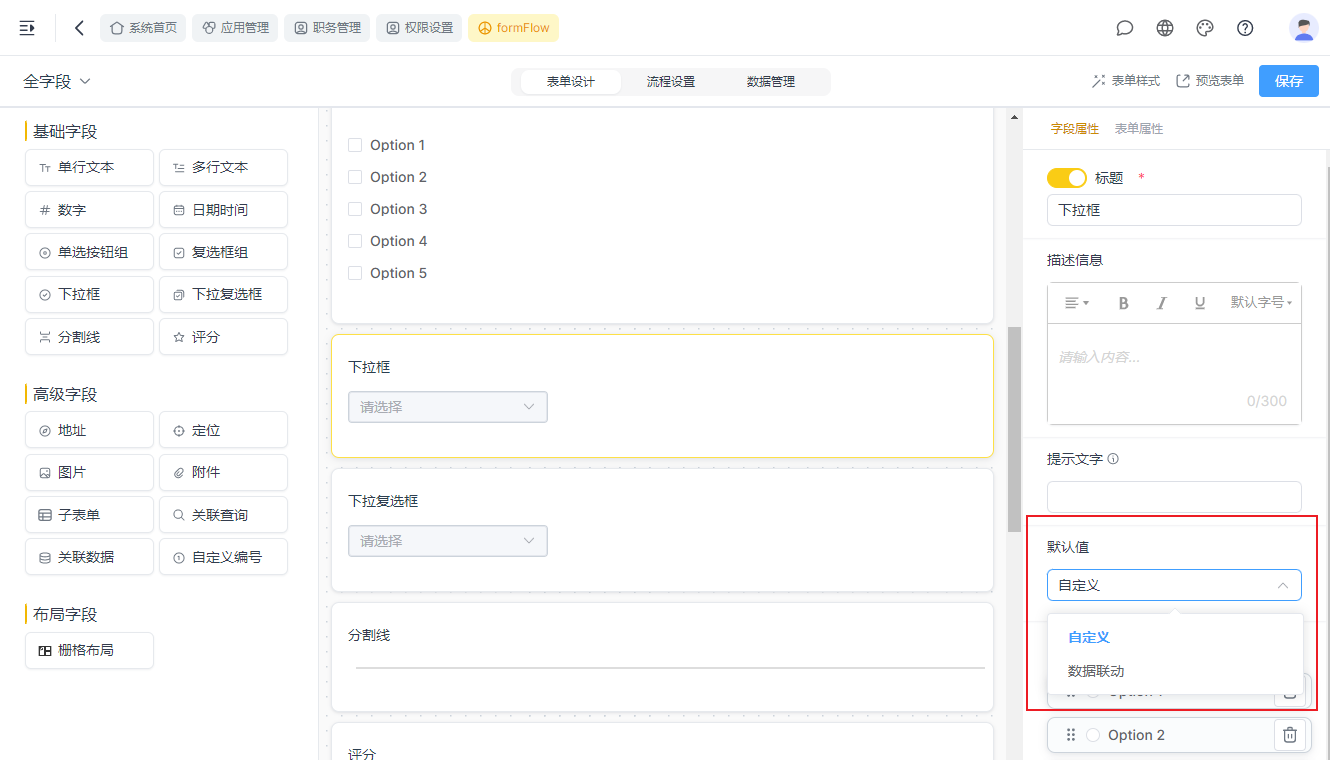The image size is (1330, 760).
Task: Add a 单行文本 field
Action: (89, 168)
